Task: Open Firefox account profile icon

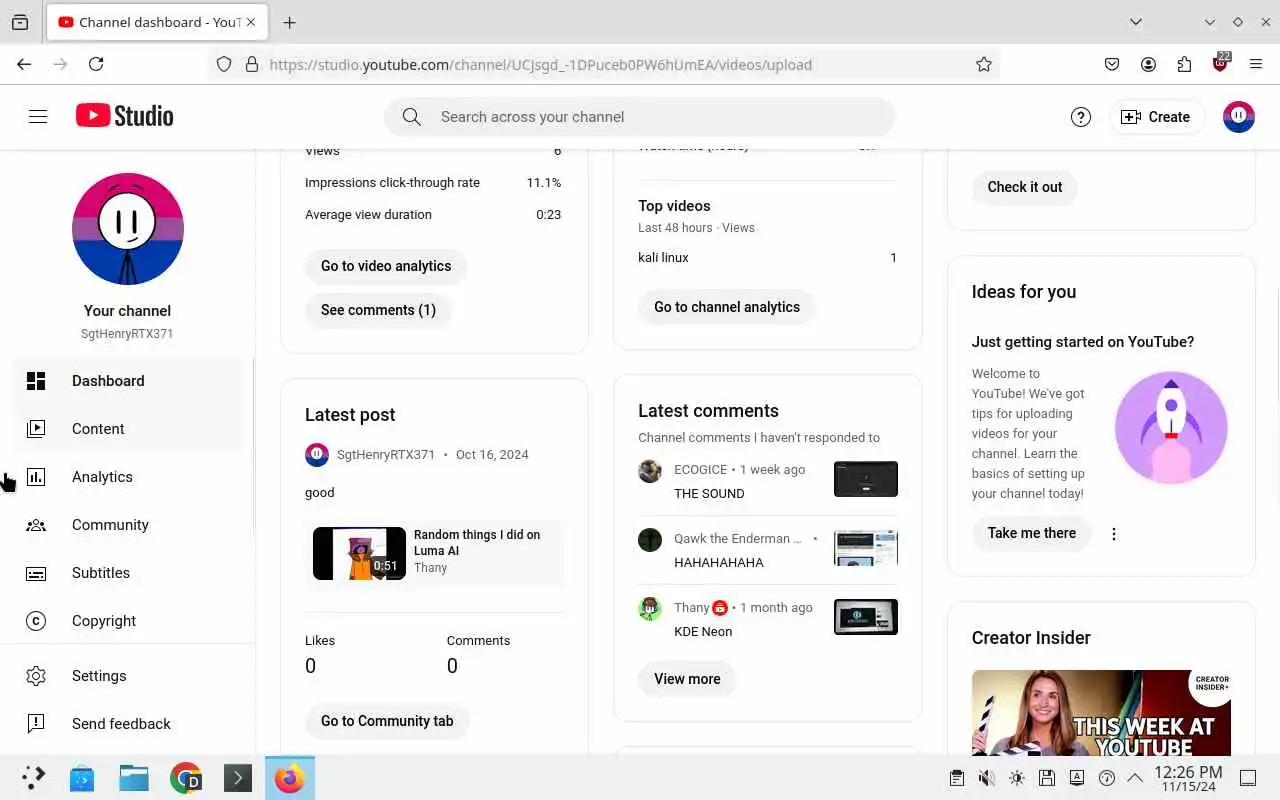Action: point(1148,64)
